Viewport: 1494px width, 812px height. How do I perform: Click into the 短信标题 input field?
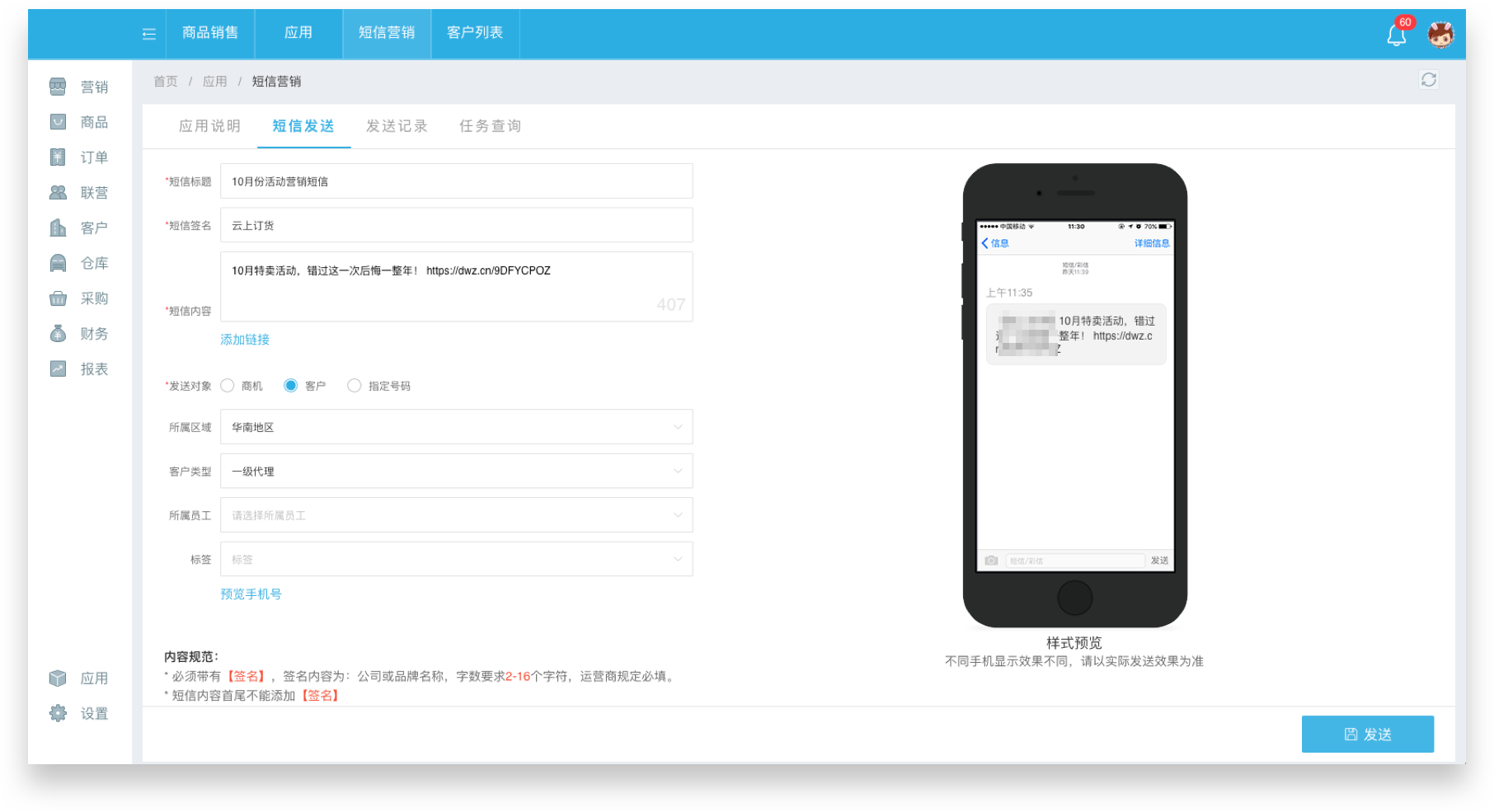456,181
